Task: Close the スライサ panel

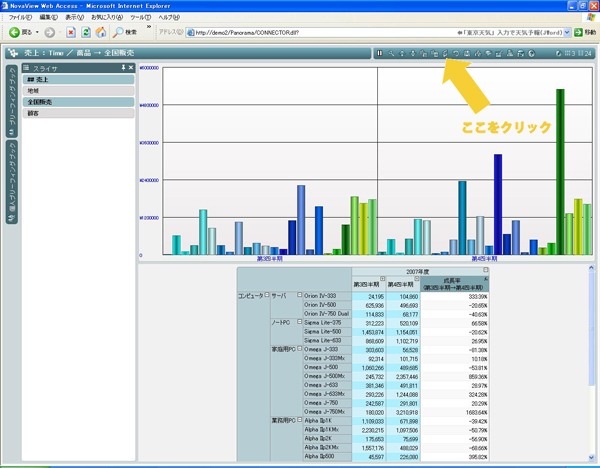Action: [x=130, y=67]
